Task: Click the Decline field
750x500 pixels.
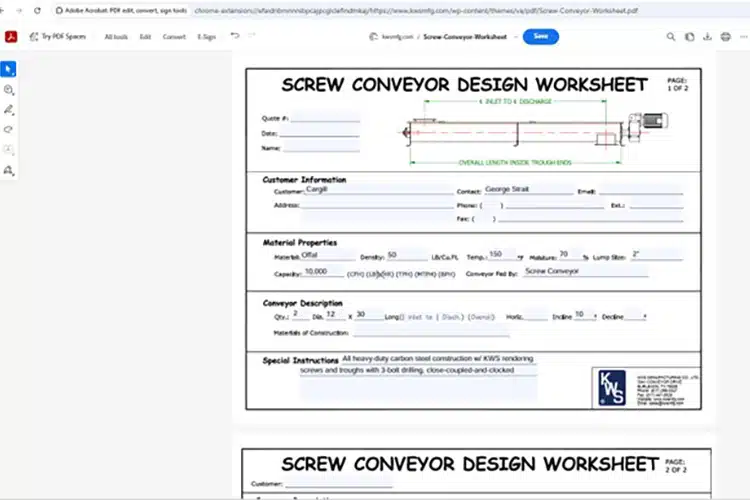Action: click(635, 316)
